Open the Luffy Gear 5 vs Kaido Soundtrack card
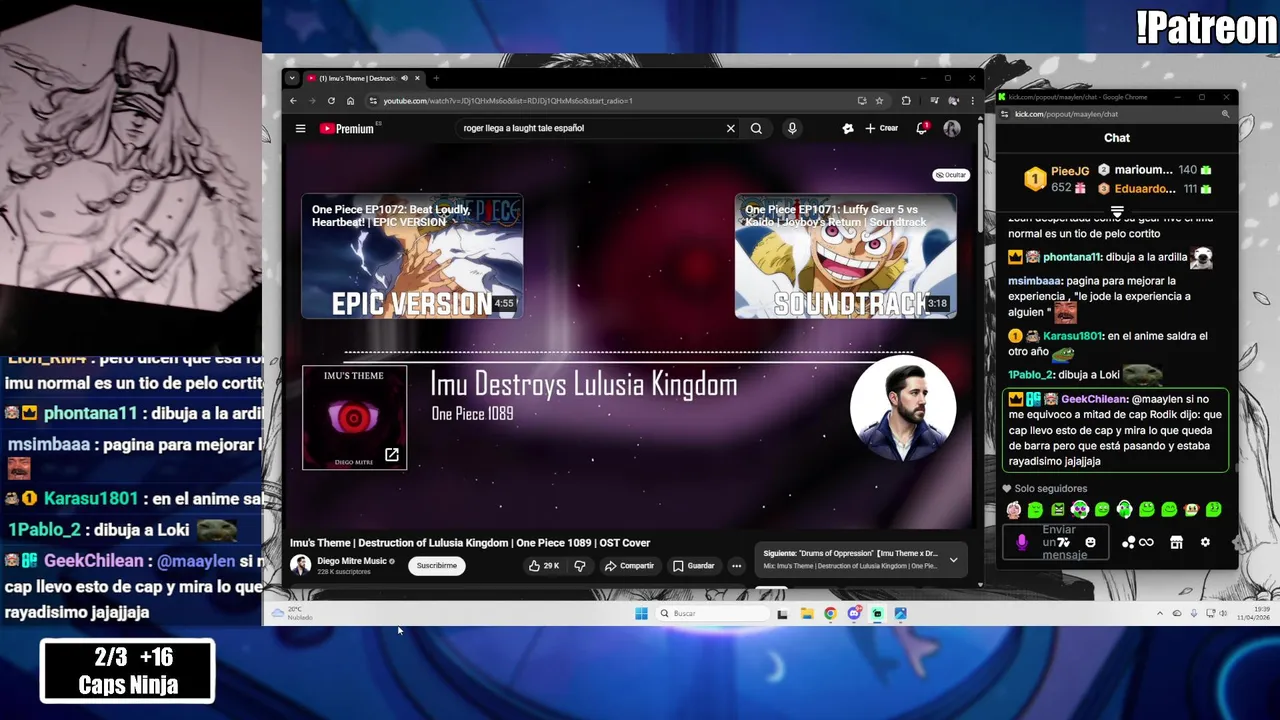Viewport: 1280px width, 720px height. [846, 256]
